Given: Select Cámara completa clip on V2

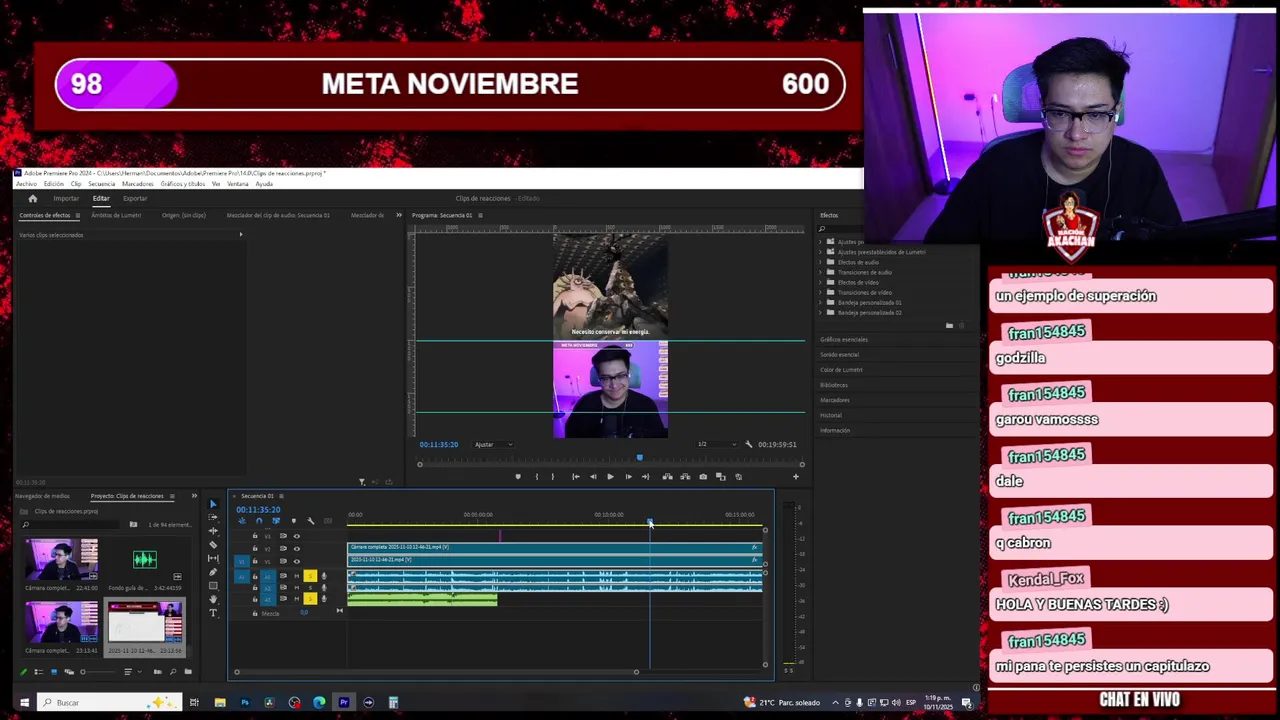Looking at the screenshot, I should (x=555, y=548).
